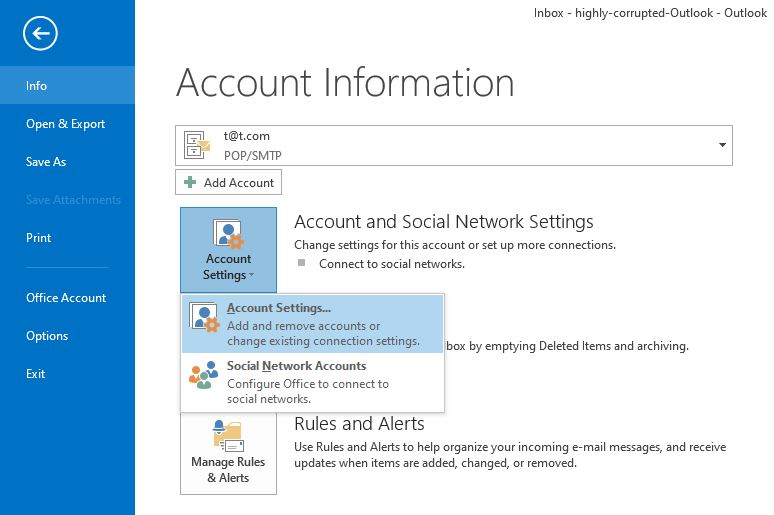Image resolution: width=774 pixels, height=515 pixels.
Task: Open the Info tab
Action: click(x=67, y=85)
